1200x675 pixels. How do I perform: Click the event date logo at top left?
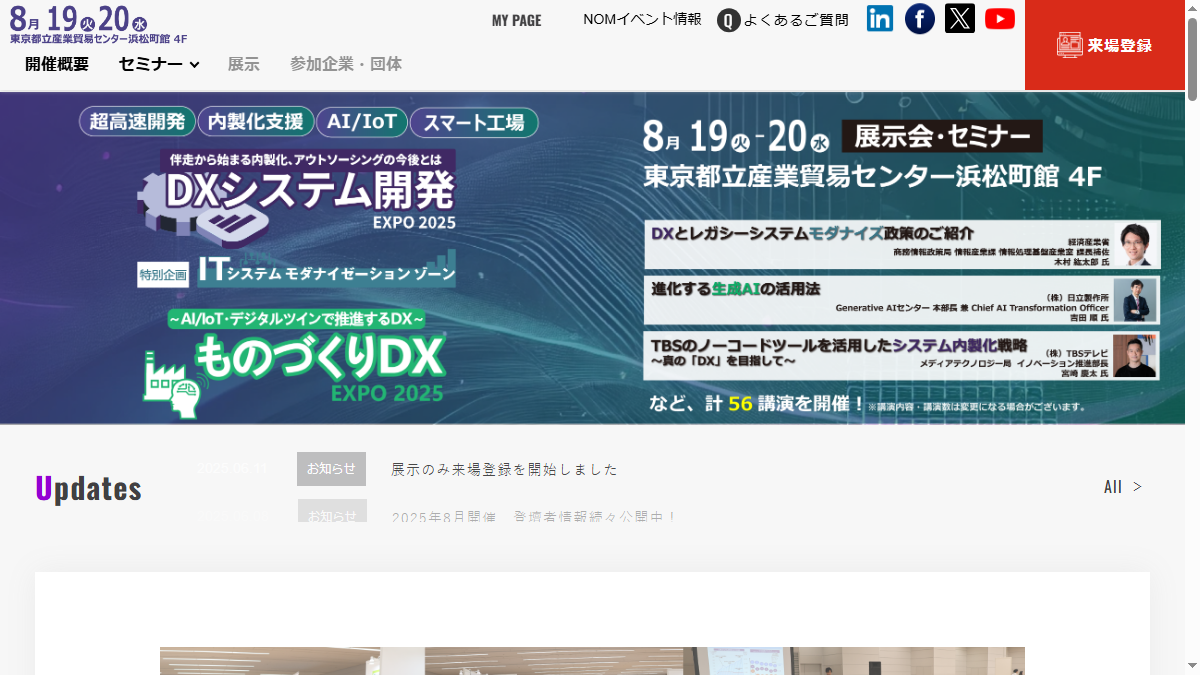click(x=98, y=24)
